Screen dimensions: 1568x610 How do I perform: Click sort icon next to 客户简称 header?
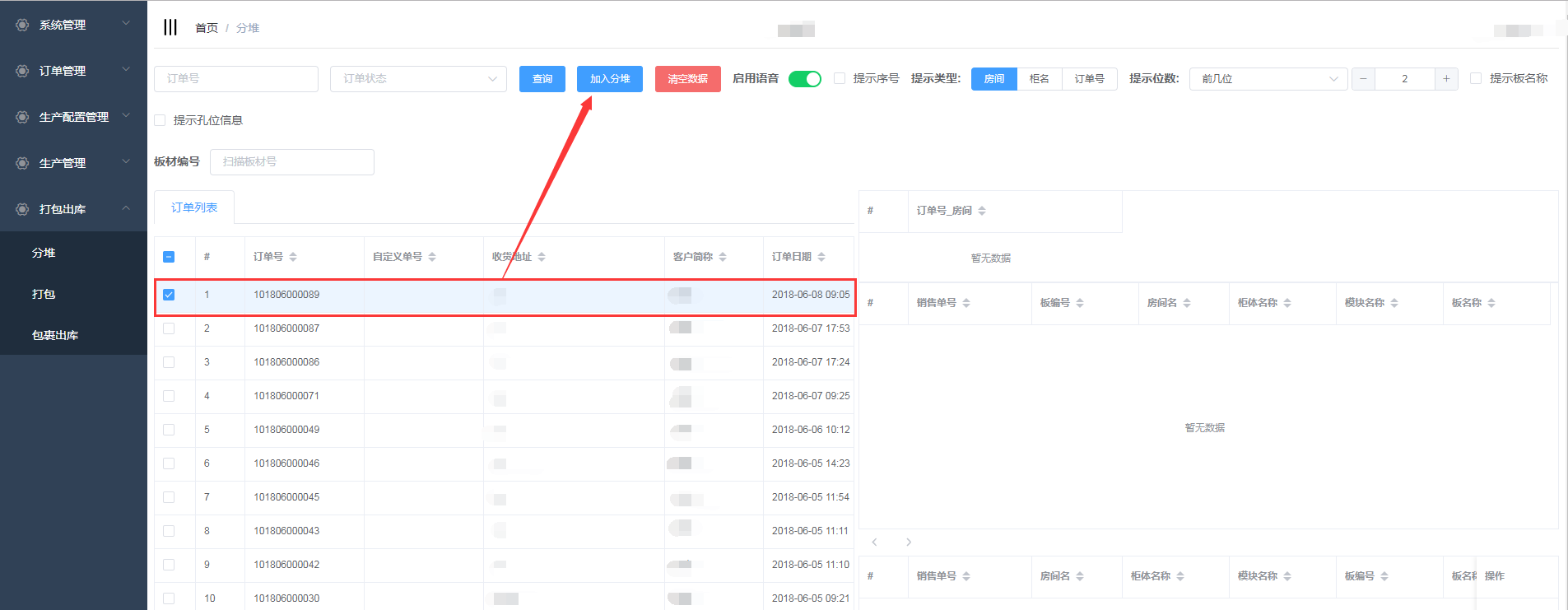723,257
